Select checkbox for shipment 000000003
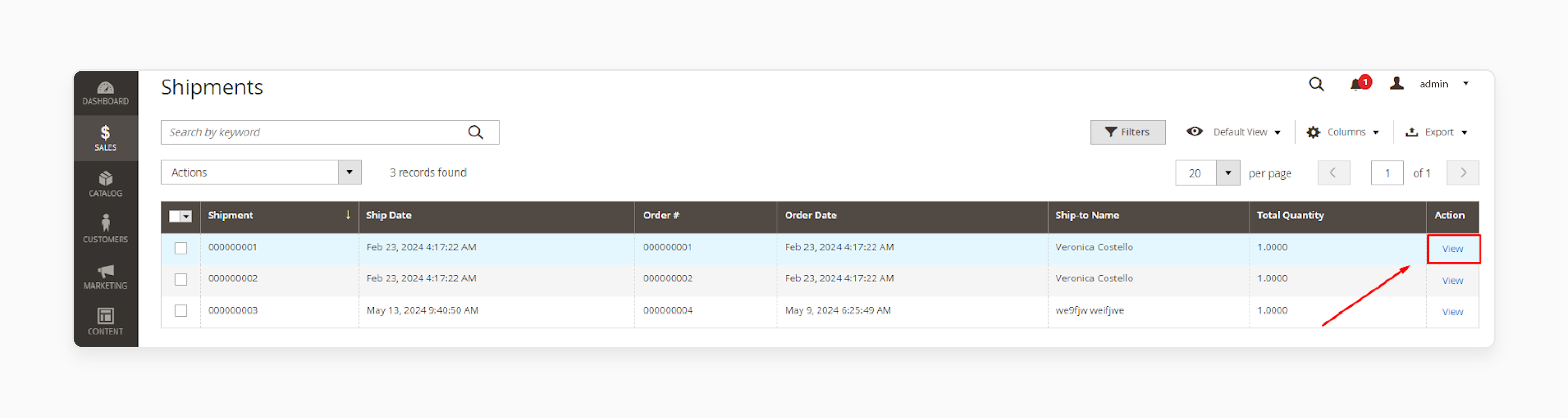Screen dimensions: 1568x418 pos(181,311)
